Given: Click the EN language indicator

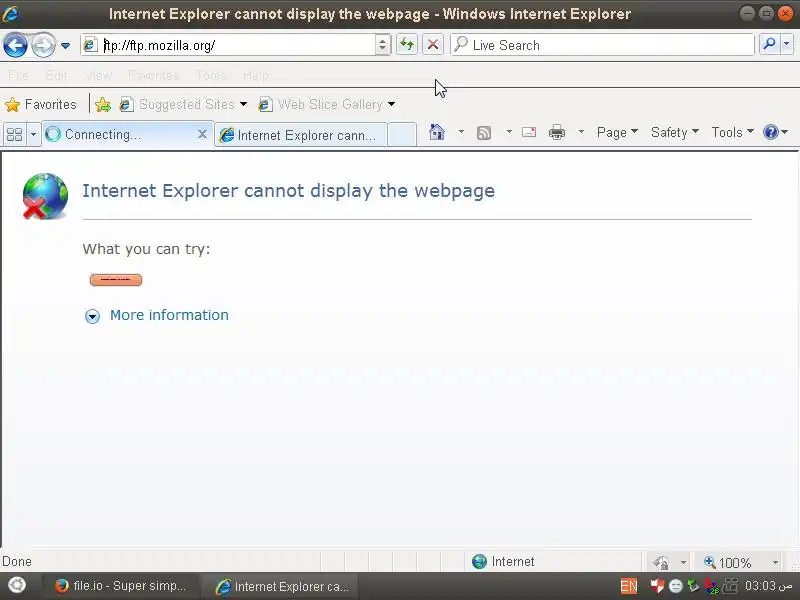Looking at the screenshot, I should pyautogui.click(x=629, y=586).
